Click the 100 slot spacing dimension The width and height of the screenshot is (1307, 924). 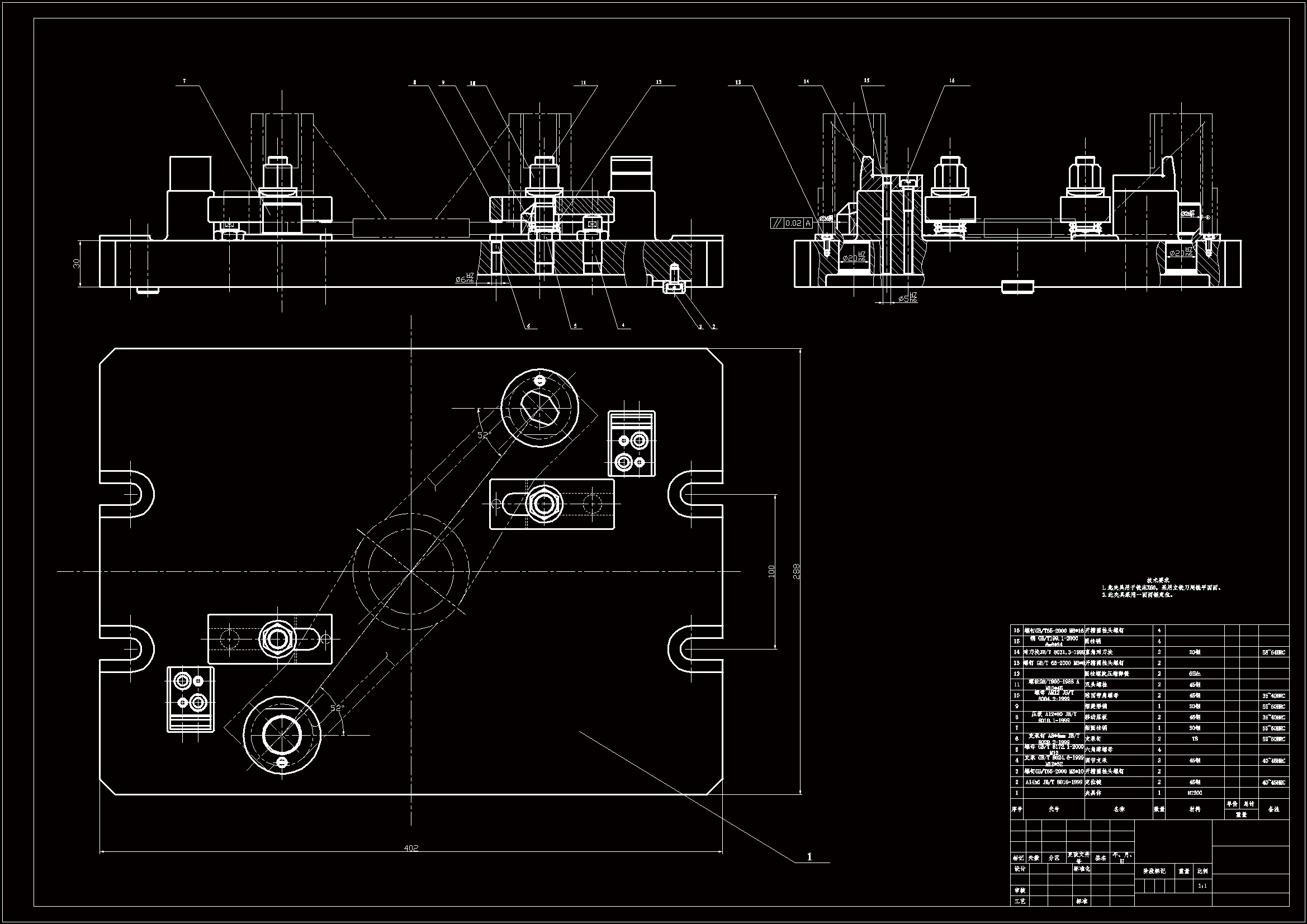(x=772, y=571)
